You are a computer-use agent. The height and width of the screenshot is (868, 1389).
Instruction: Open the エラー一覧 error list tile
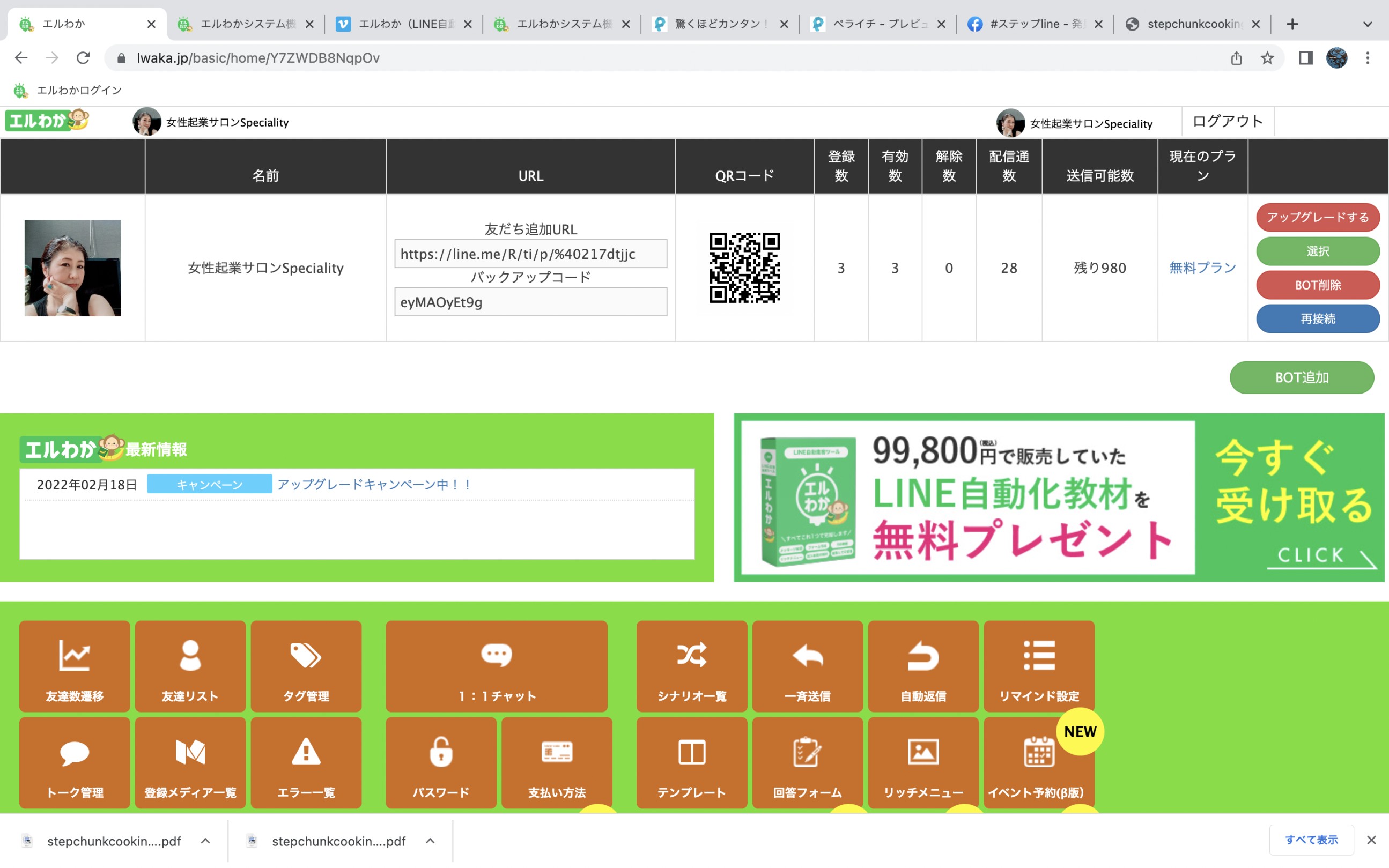coord(306,762)
